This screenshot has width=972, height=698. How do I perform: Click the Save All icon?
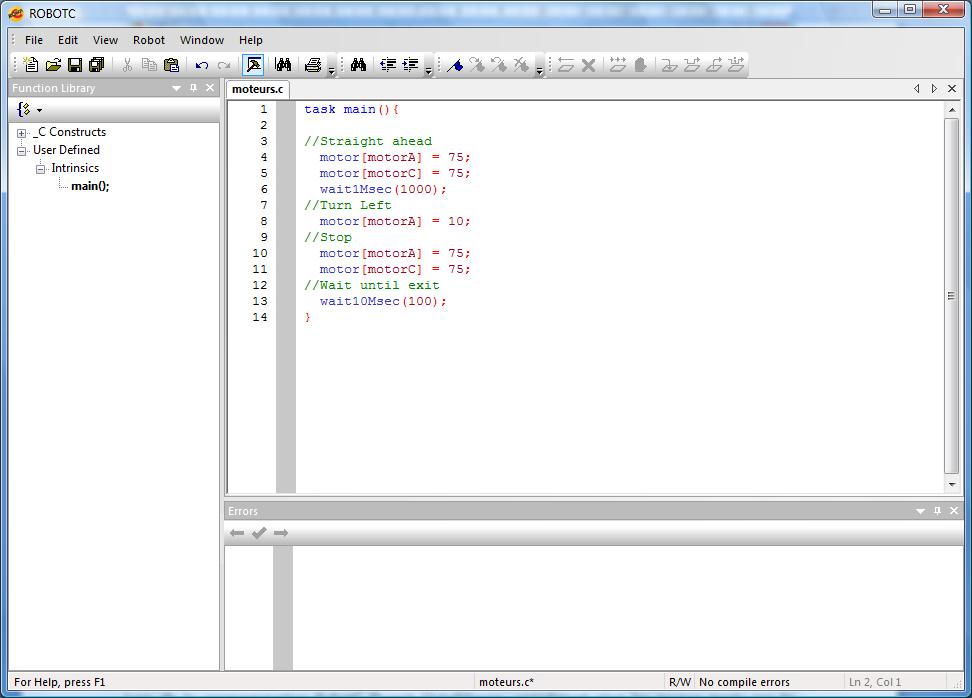(x=97, y=65)
